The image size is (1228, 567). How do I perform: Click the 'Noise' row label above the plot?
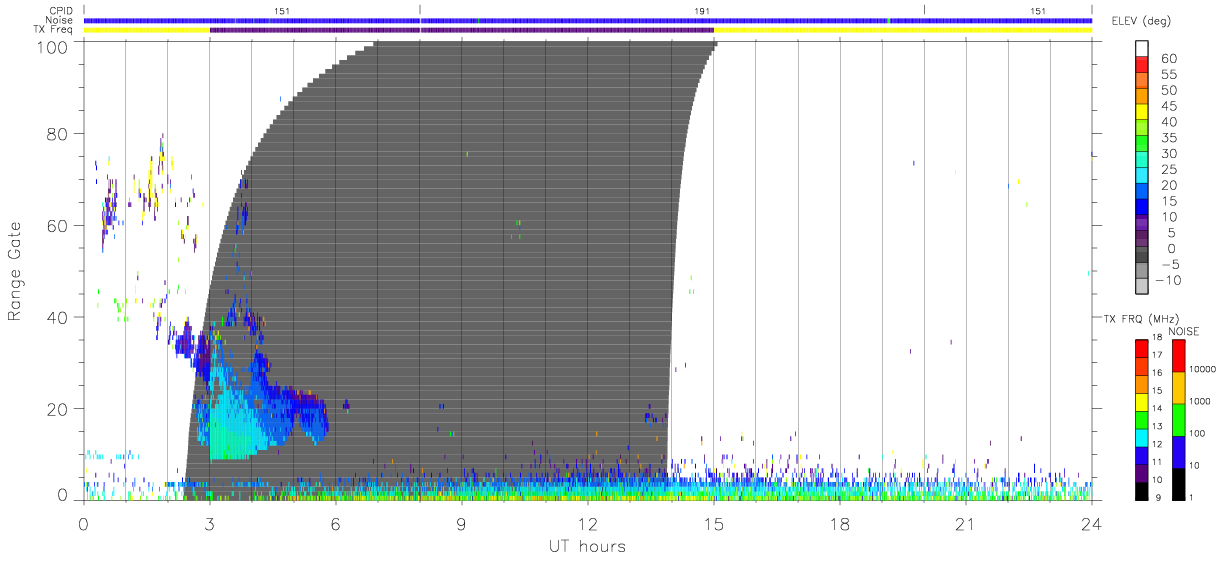[61, 20]
